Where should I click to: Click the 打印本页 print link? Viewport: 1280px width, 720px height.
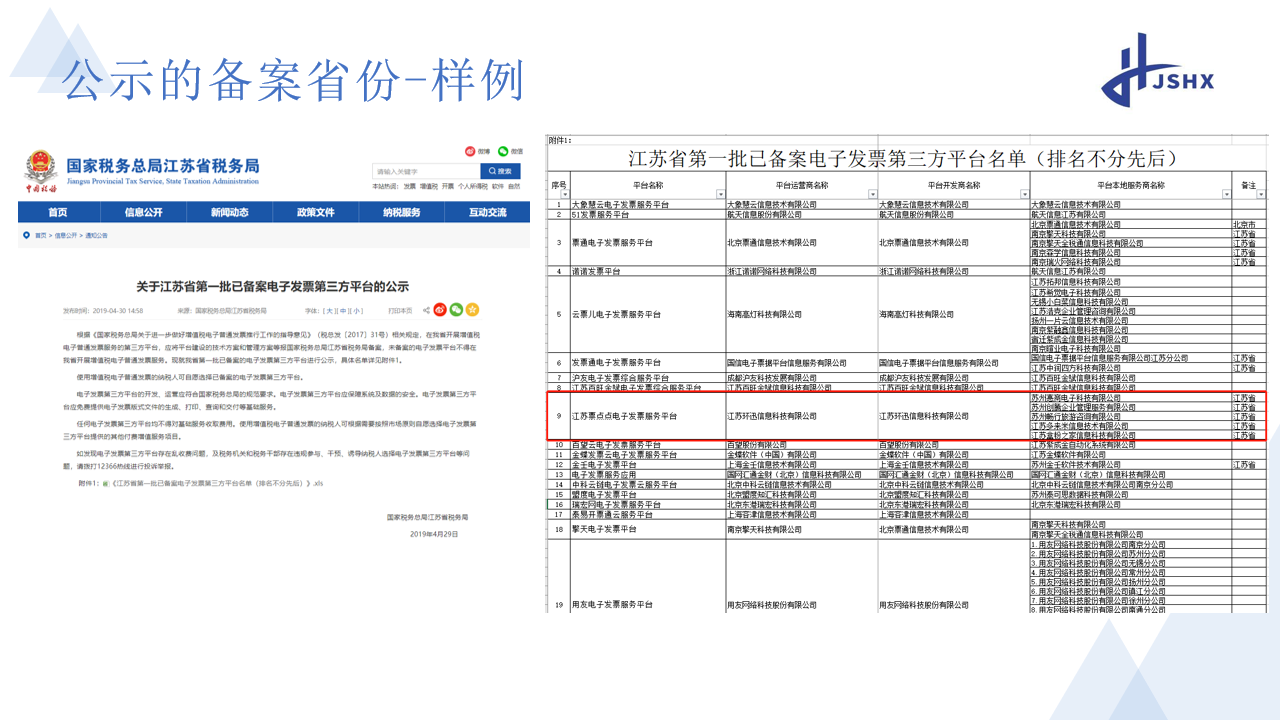point(400,310)
